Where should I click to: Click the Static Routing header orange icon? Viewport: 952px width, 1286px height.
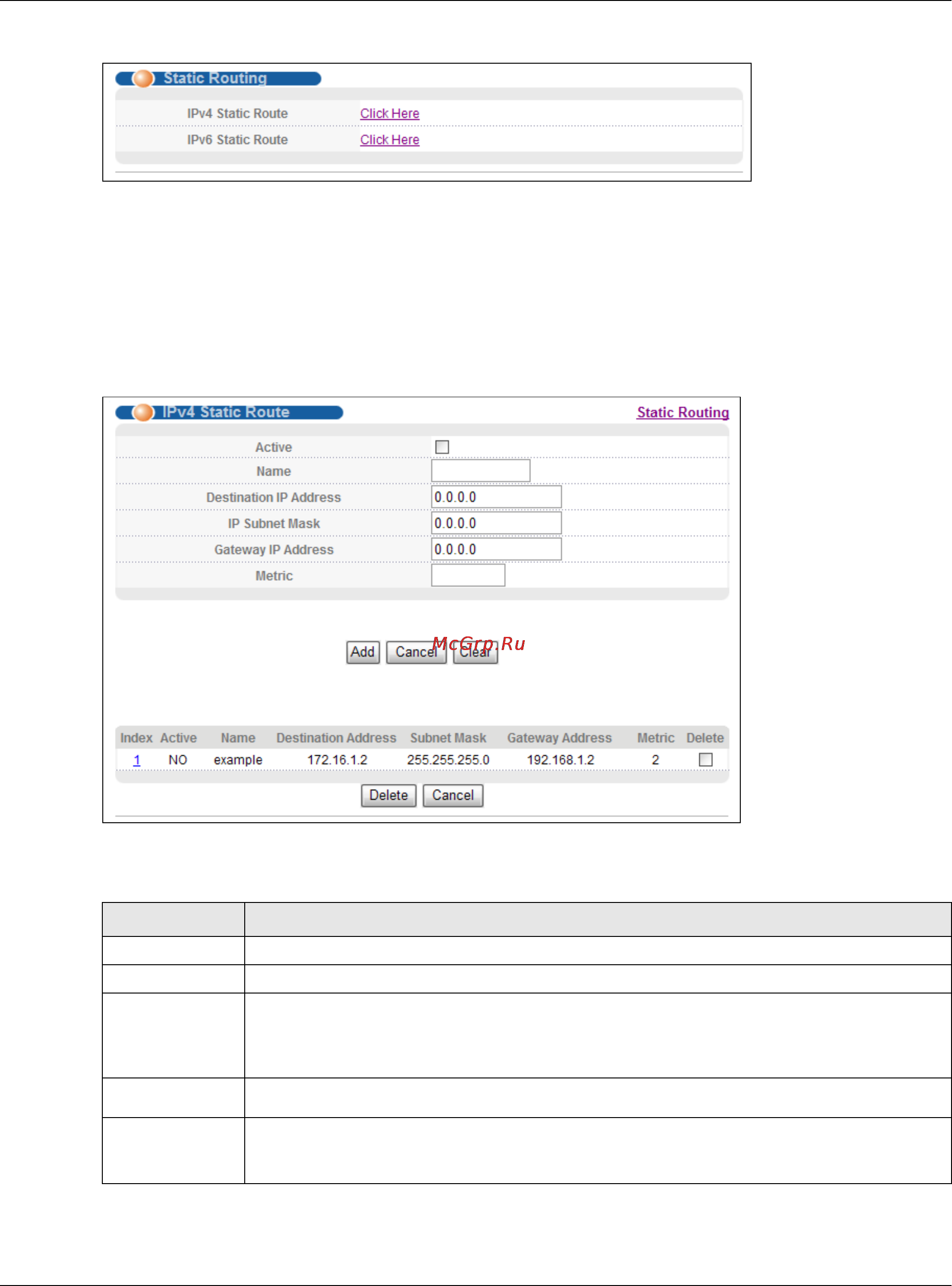[143, 78]
